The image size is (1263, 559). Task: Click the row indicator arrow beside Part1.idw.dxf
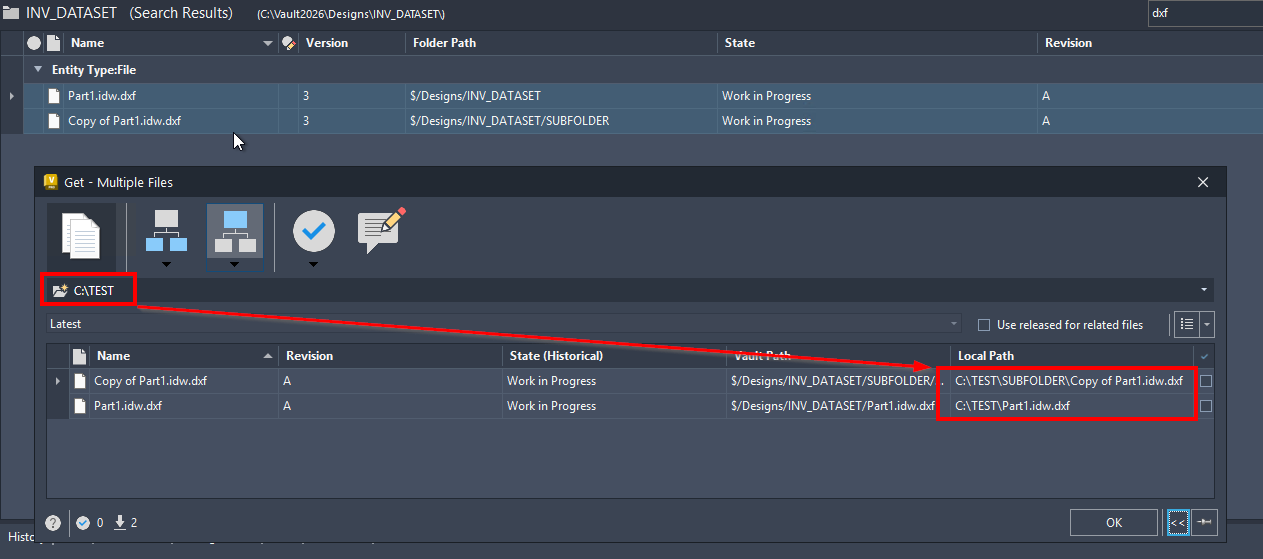pos(11,96)
